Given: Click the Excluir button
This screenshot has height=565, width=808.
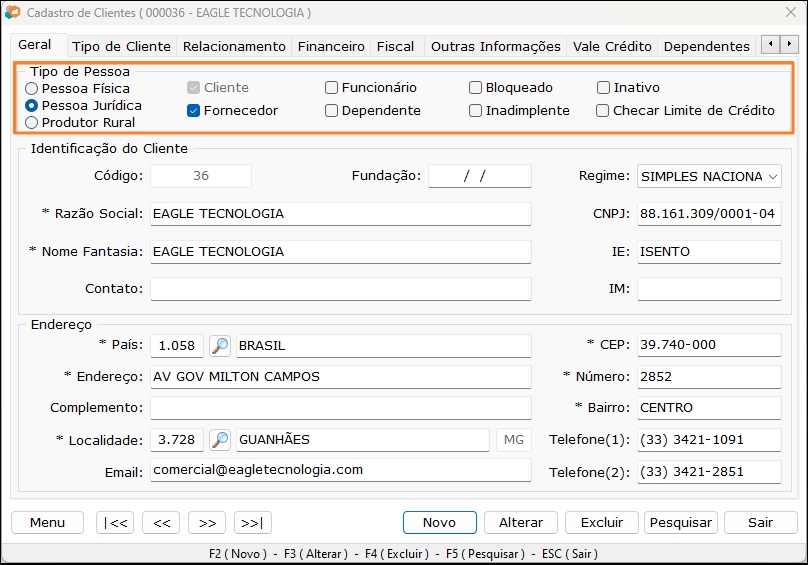Looking at the screenshot, I should point(602,523).
